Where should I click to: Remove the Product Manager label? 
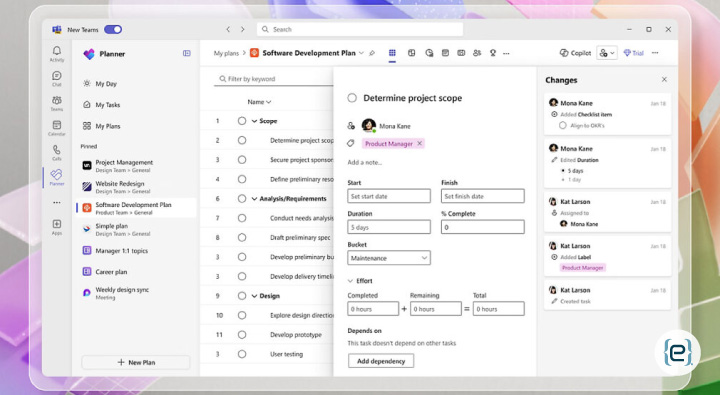(419, 143)
